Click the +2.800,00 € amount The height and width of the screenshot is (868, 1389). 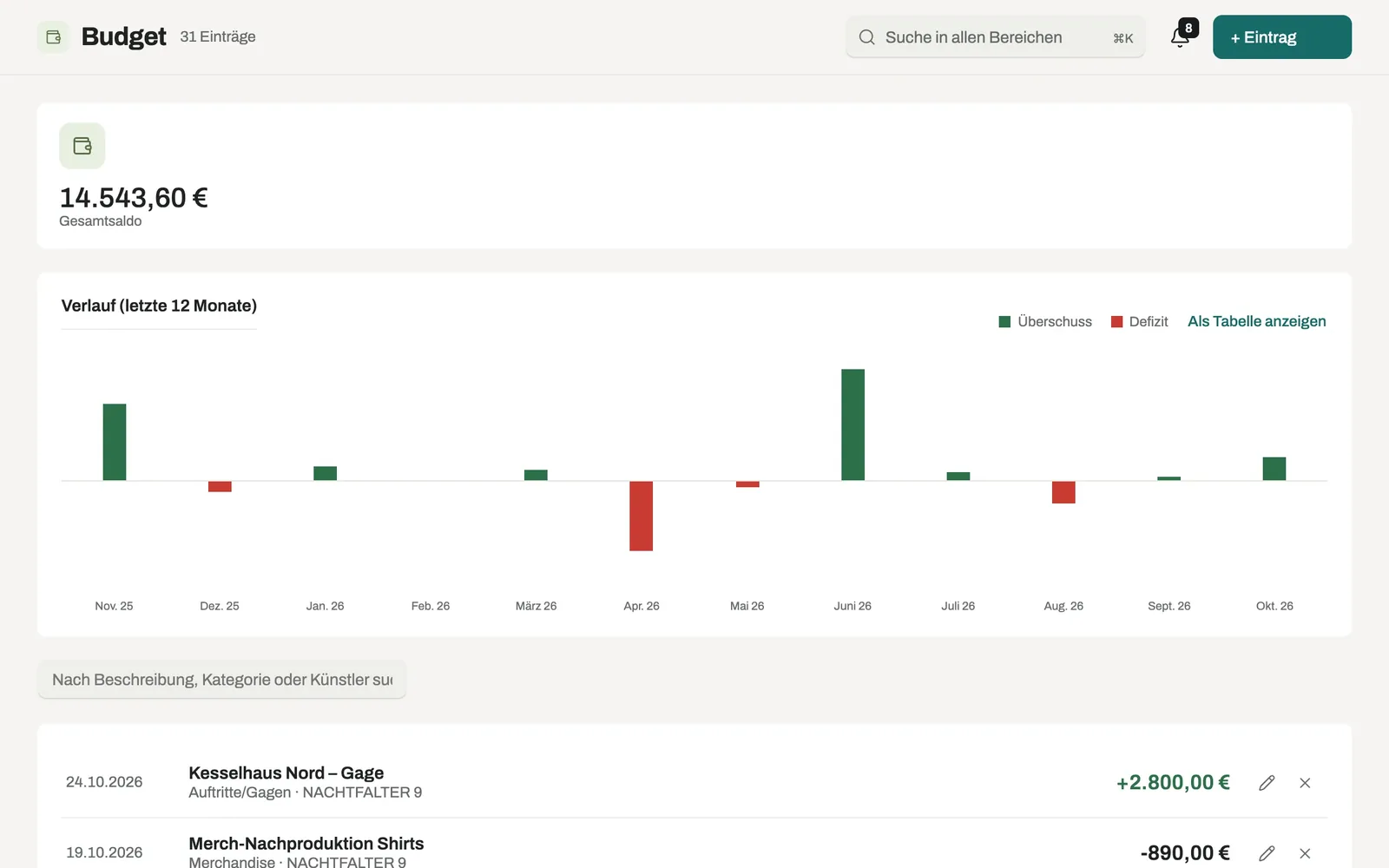click(1173, 783)
